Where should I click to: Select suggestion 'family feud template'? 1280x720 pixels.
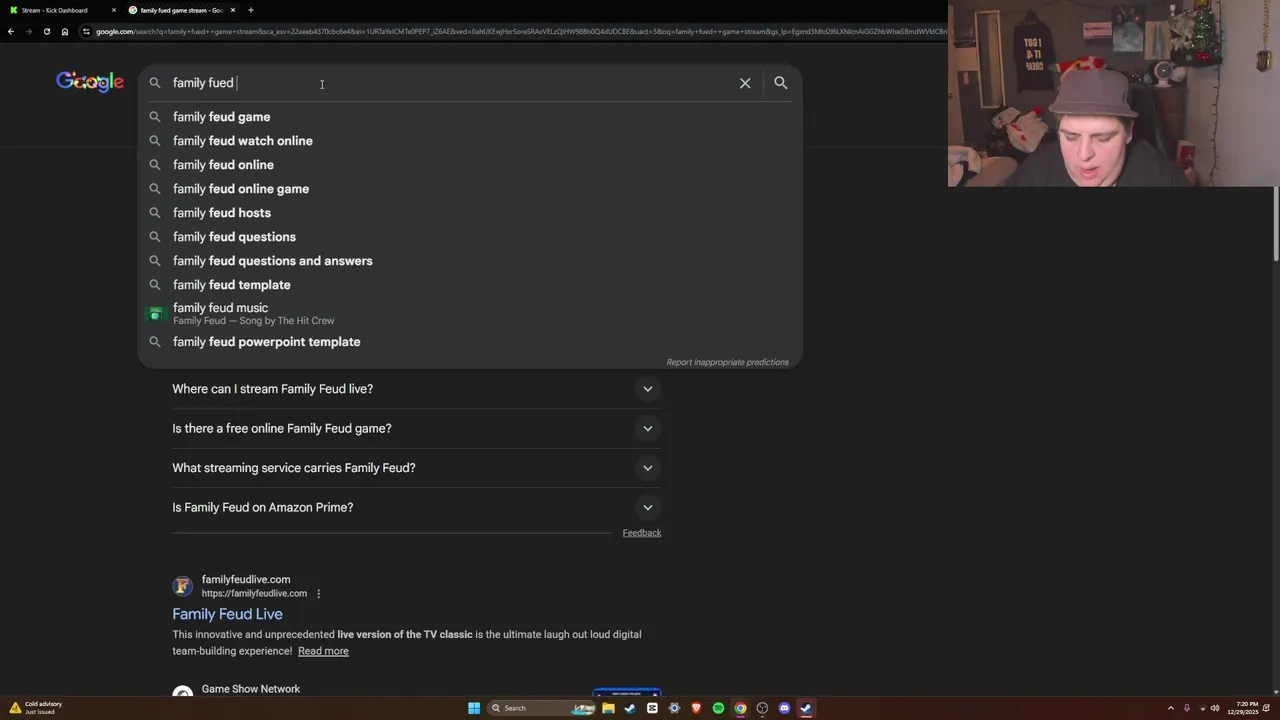coord(470,285)
